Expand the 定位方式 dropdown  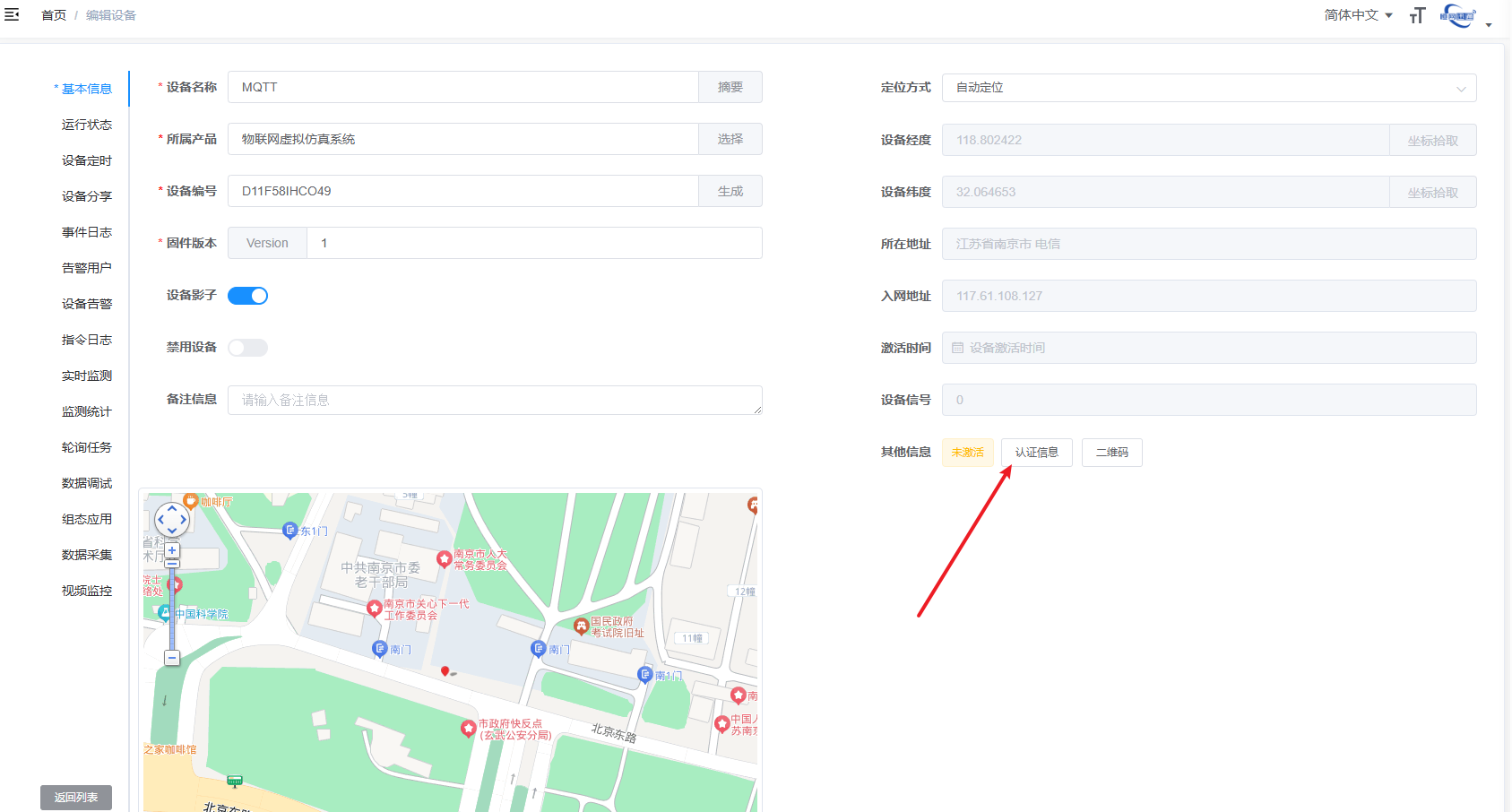[x=1208, y=88]
